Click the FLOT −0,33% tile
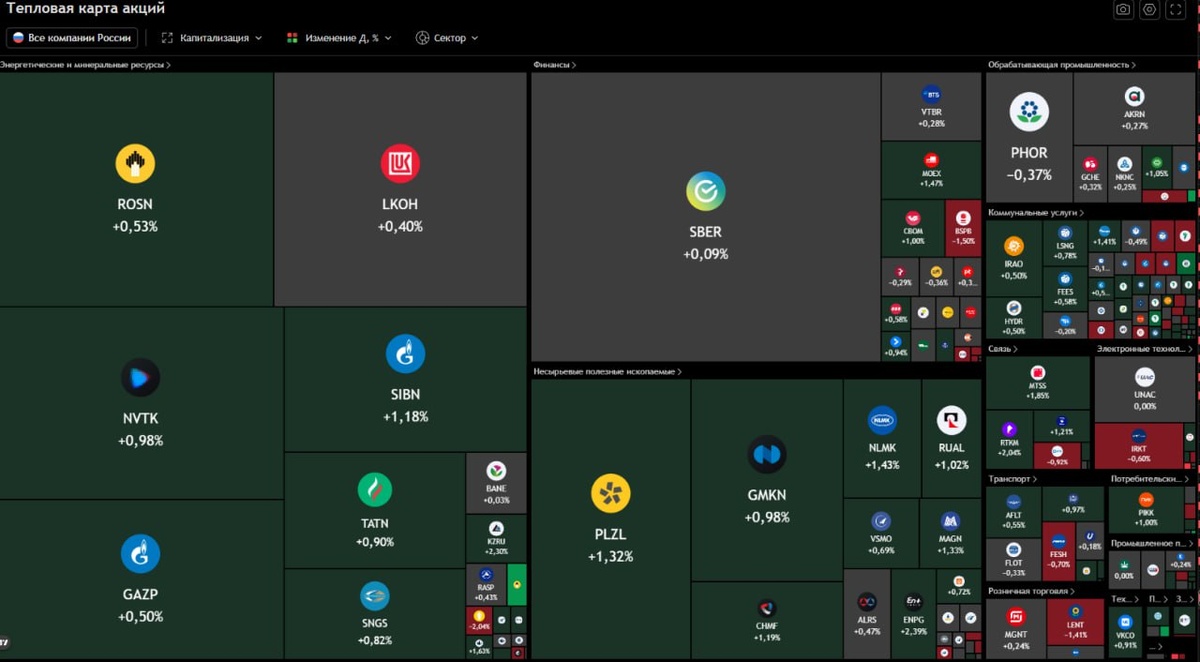The height and width of the screenshot is (662, 1200). [1014, 560]
